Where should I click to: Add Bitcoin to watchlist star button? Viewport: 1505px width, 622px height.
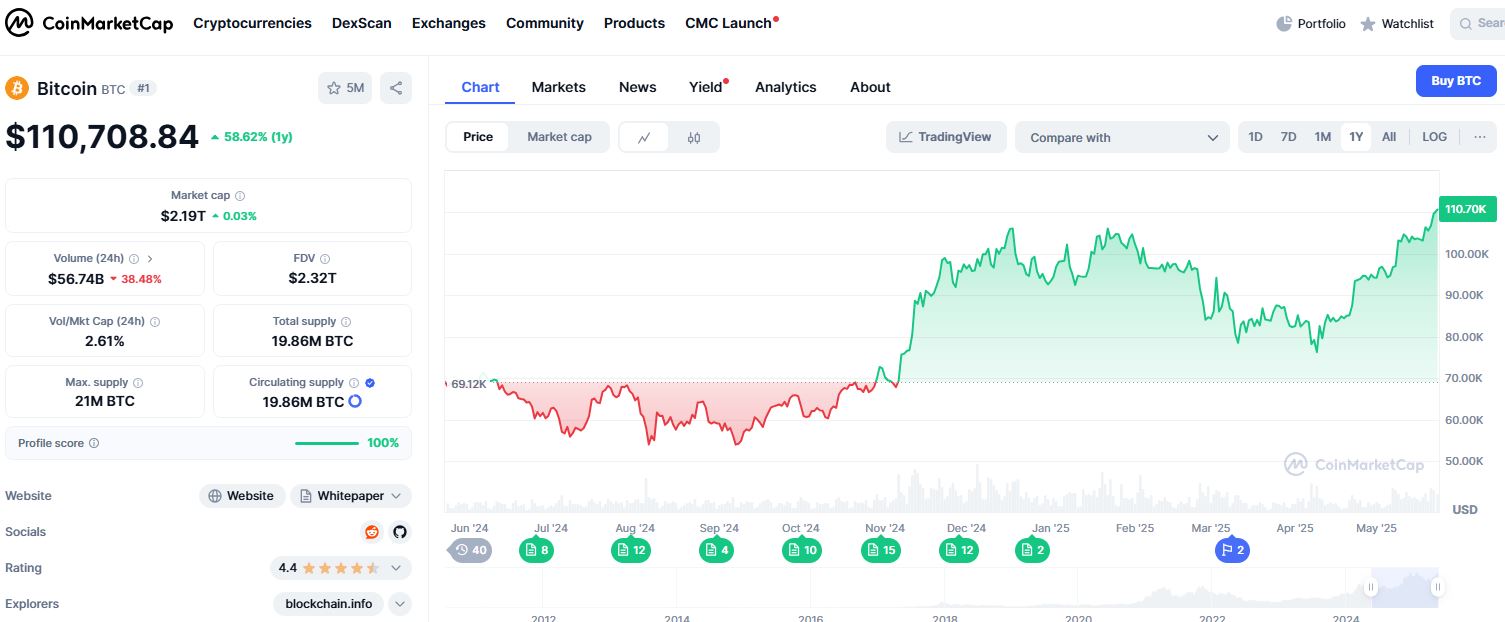coord(345,88)
